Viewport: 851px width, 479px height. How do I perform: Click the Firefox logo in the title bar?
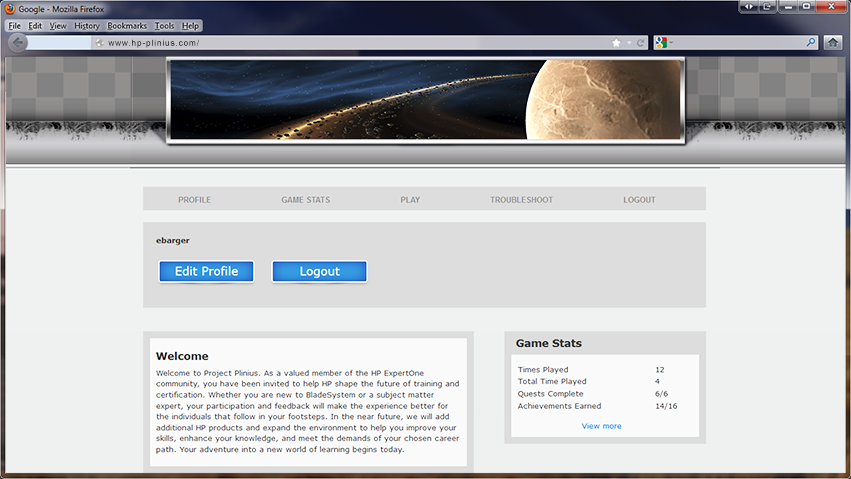[x=10, y=9]
